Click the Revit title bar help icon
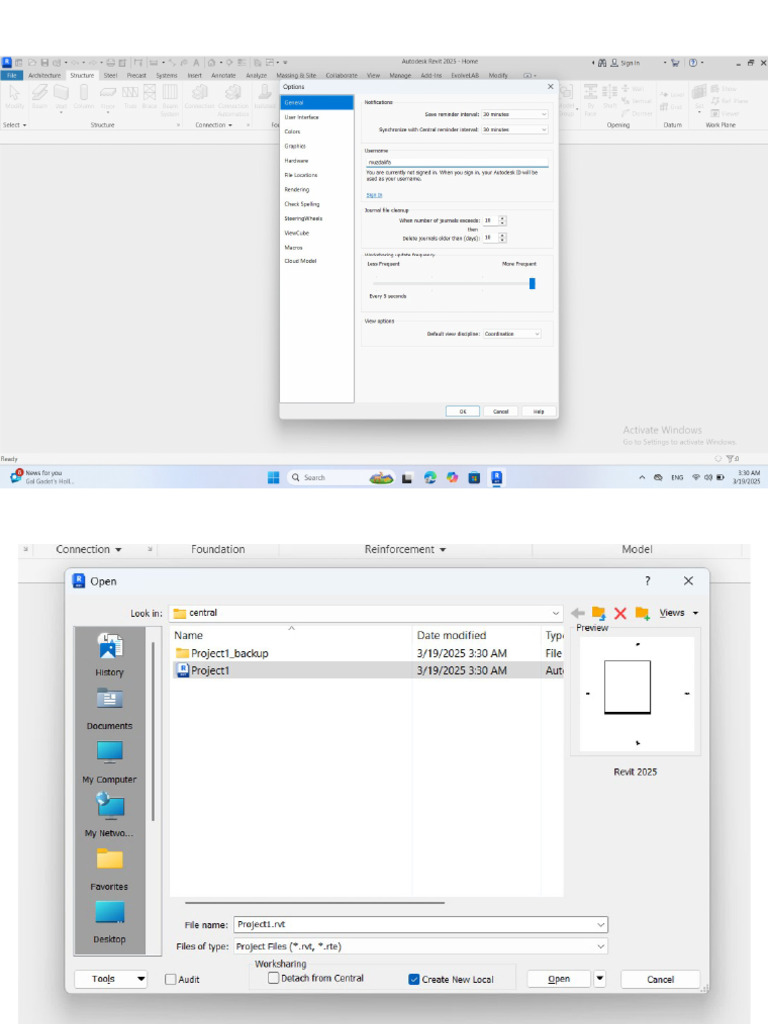Image resolution: width=768 pixels, height=1024 pixels. 693,63
